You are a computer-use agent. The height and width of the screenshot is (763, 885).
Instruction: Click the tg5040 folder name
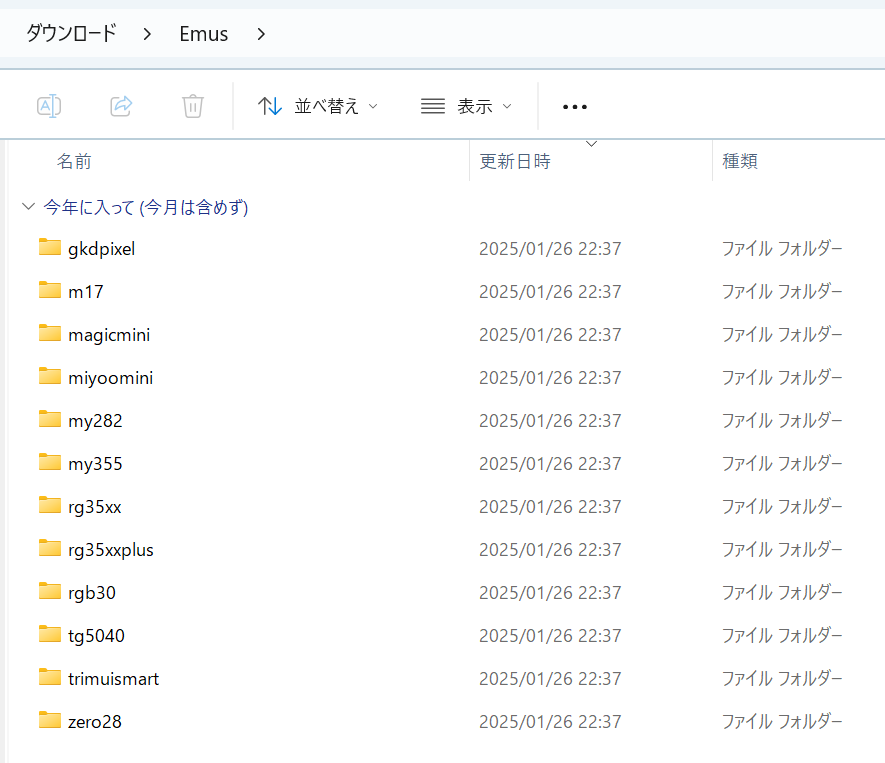[96, 635]
